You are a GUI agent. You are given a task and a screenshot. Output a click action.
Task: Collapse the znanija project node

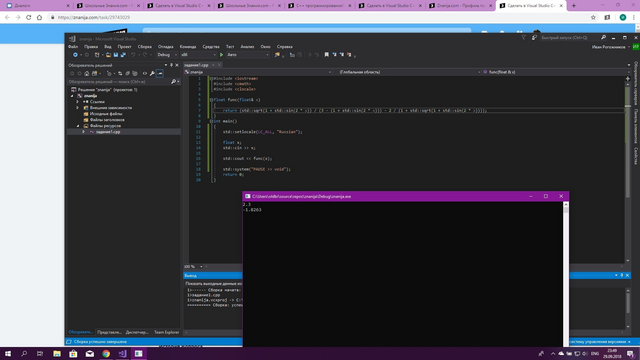[73, 96]
